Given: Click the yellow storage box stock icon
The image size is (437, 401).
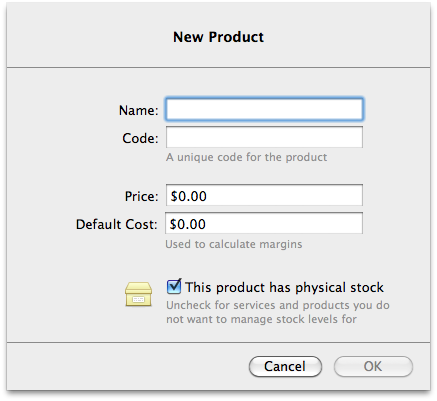Looking at the screenshot, I should point(138,295).
